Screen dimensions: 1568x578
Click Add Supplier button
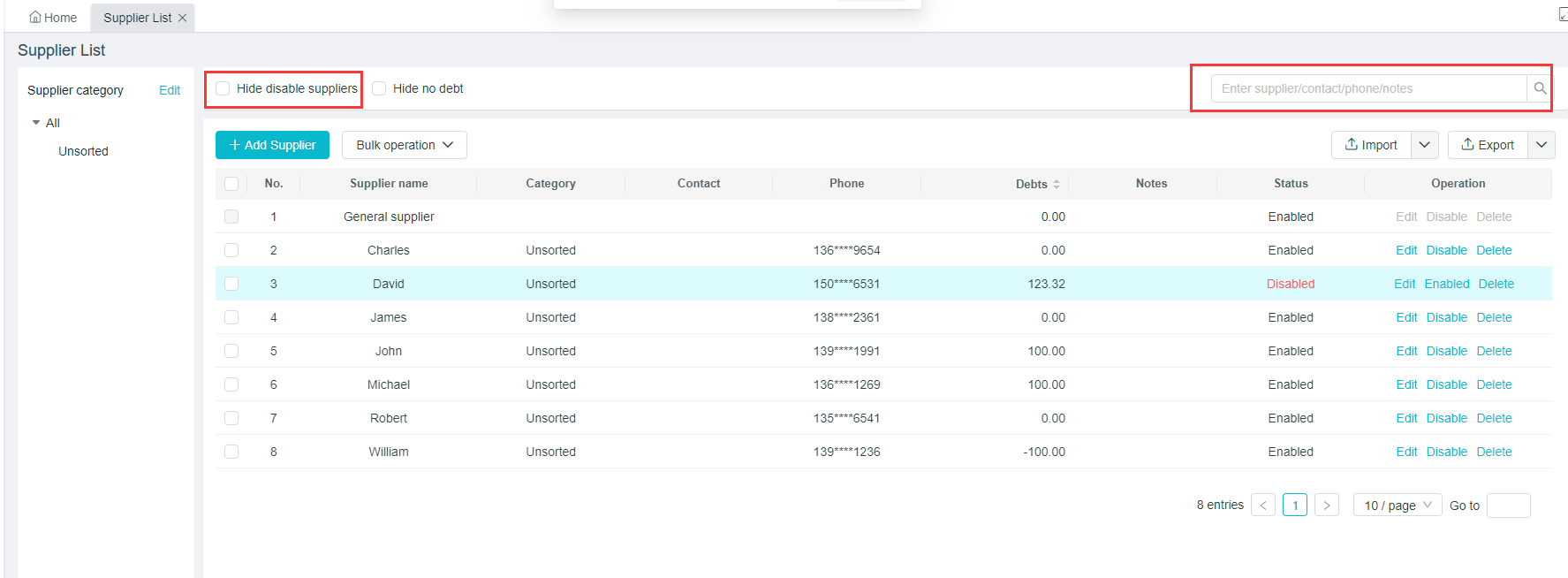click(x=272, y=145)
